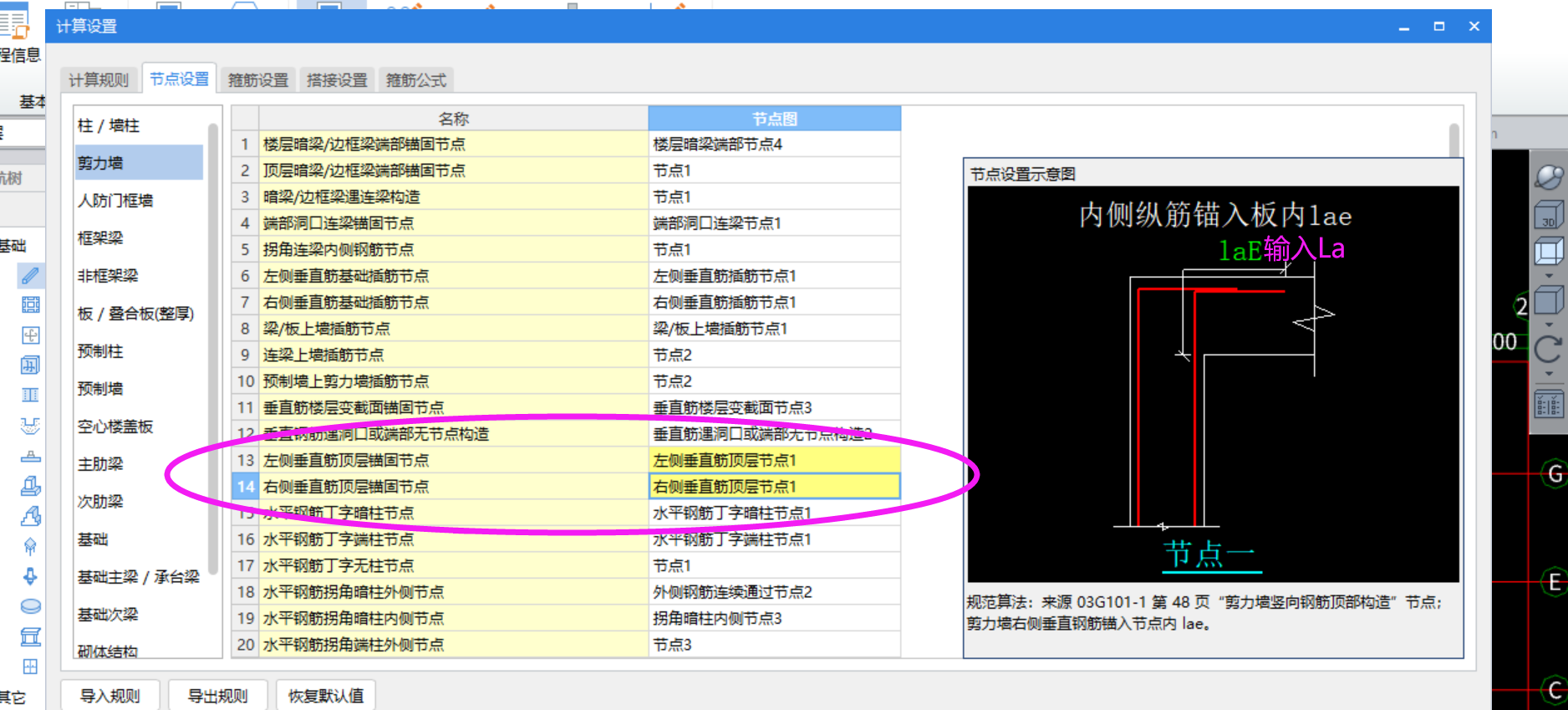The image size is (1568, 710).
Task: Click the orbit view sphere icon
Action: tap(1549, 177)
